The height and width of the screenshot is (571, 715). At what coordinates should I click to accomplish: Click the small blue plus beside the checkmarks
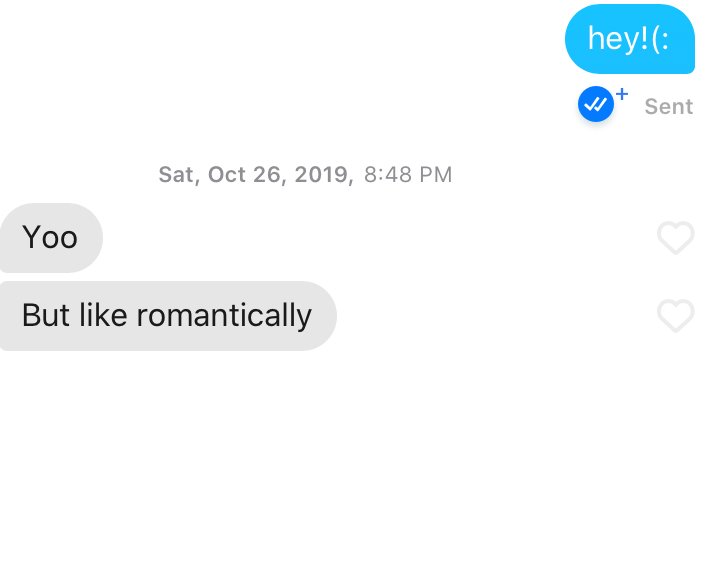click(x=622, y=94)
